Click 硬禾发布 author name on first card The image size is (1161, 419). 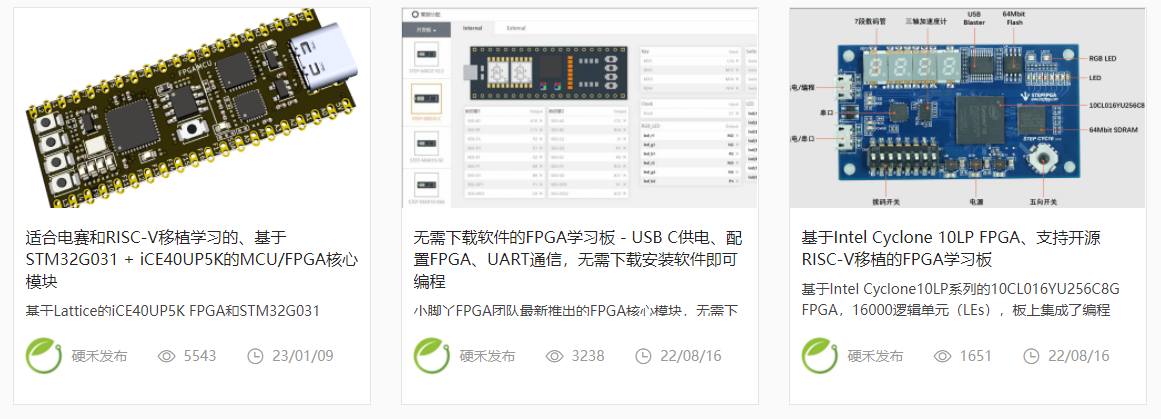pos(99,356)
